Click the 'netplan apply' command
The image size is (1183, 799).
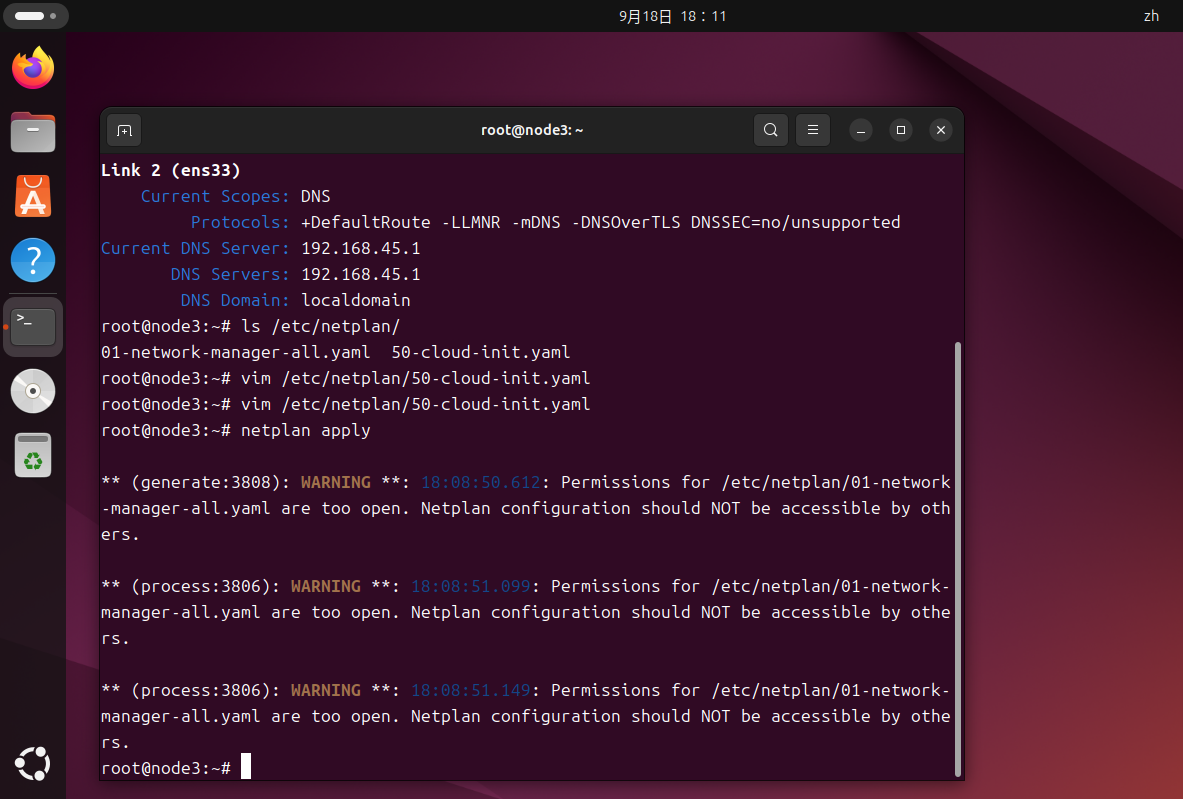306,431
